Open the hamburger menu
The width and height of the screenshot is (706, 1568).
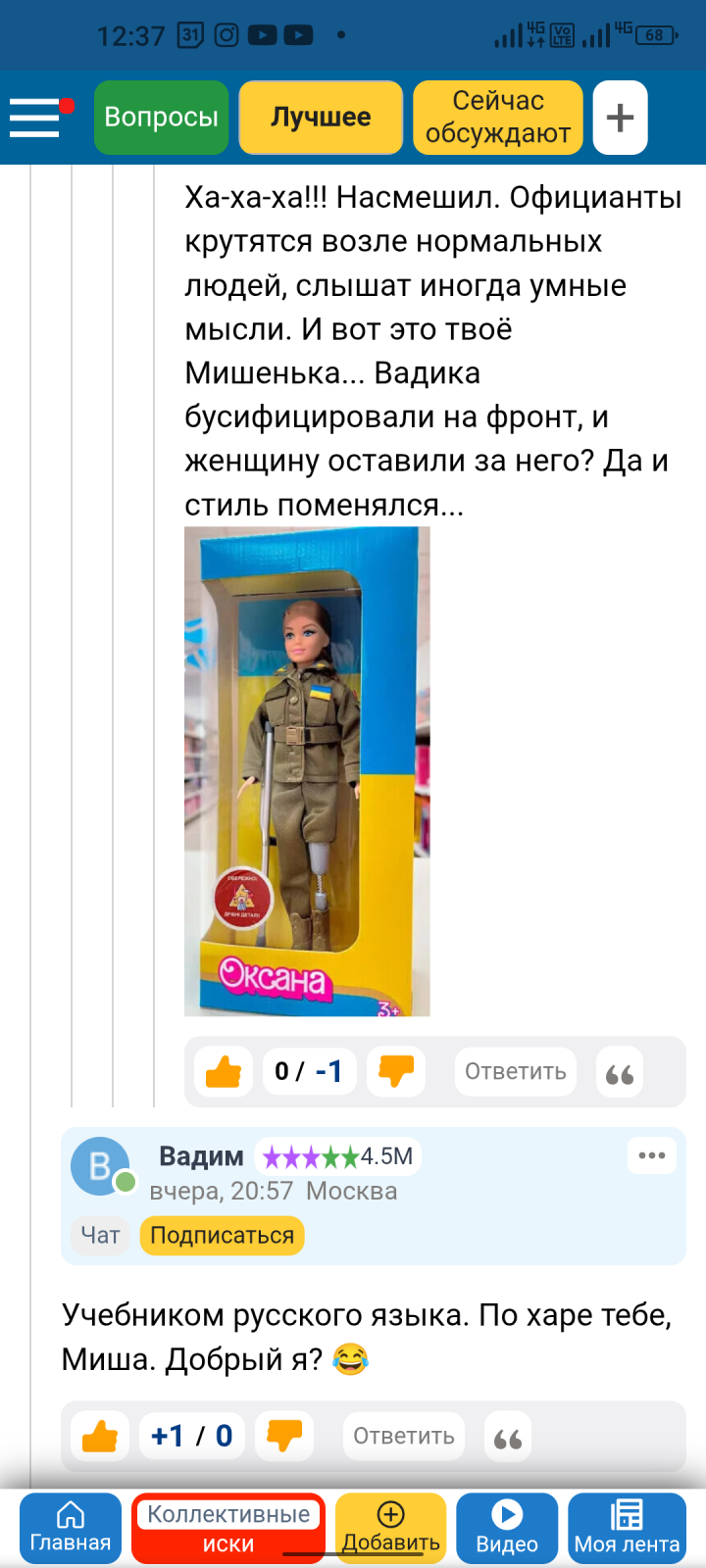coord(35,118)
